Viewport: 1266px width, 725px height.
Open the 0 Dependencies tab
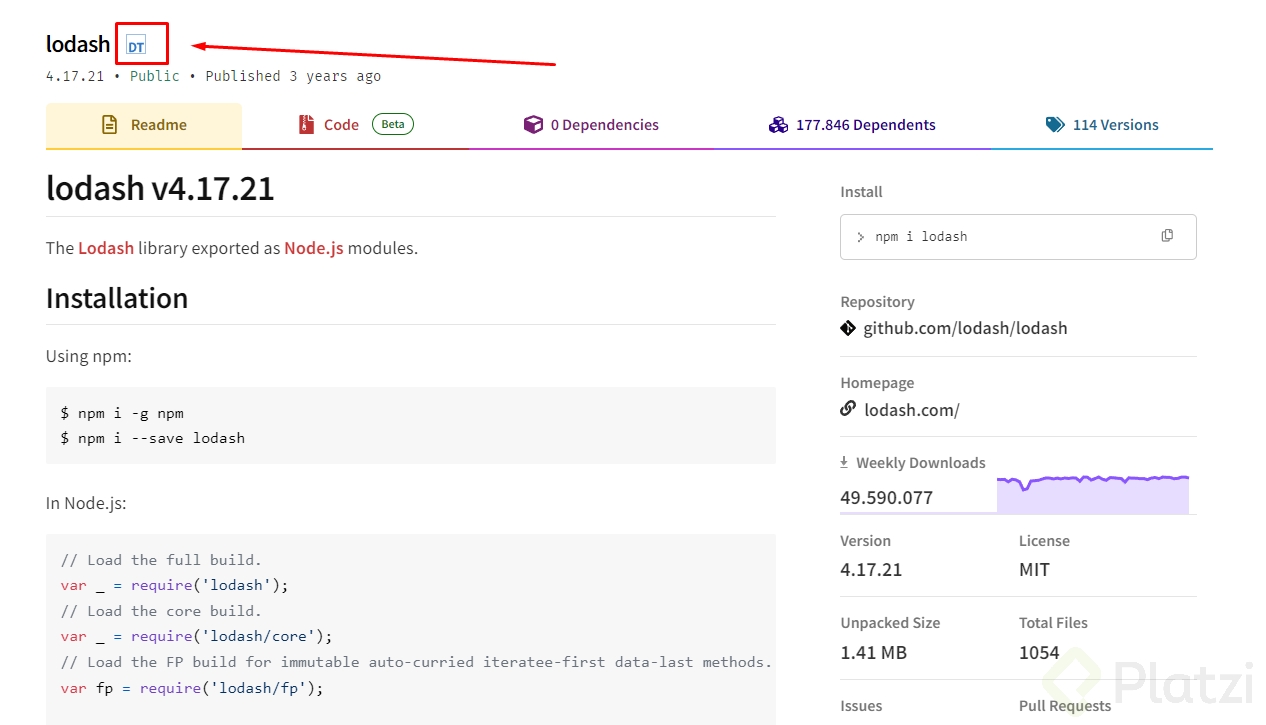604,125
